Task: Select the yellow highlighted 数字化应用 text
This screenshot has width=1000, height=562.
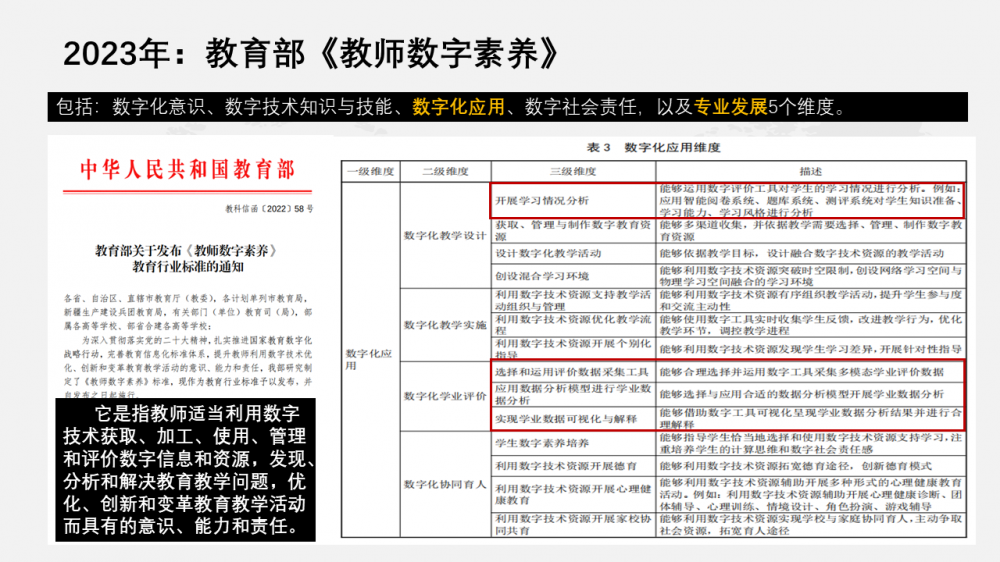Action: 458,107
